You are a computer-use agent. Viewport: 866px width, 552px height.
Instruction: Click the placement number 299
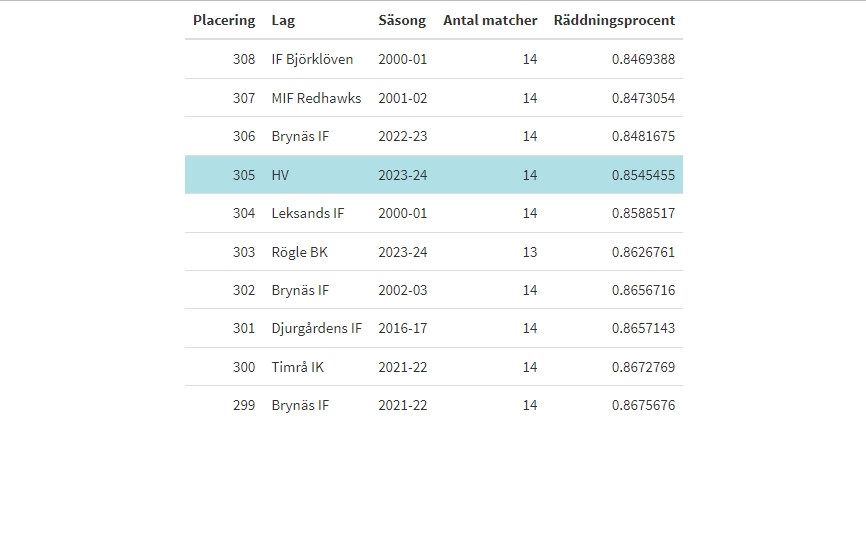pyautogui.click(x=244, y=405)
